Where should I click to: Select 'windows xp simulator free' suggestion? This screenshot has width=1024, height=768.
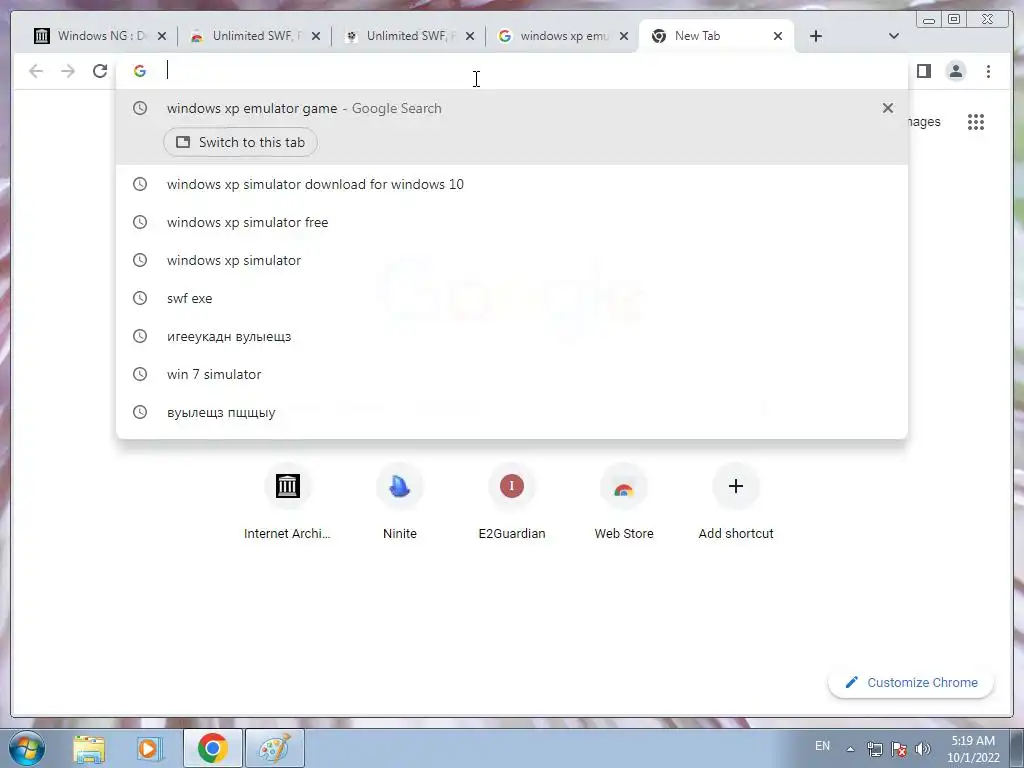coord(512,222)
